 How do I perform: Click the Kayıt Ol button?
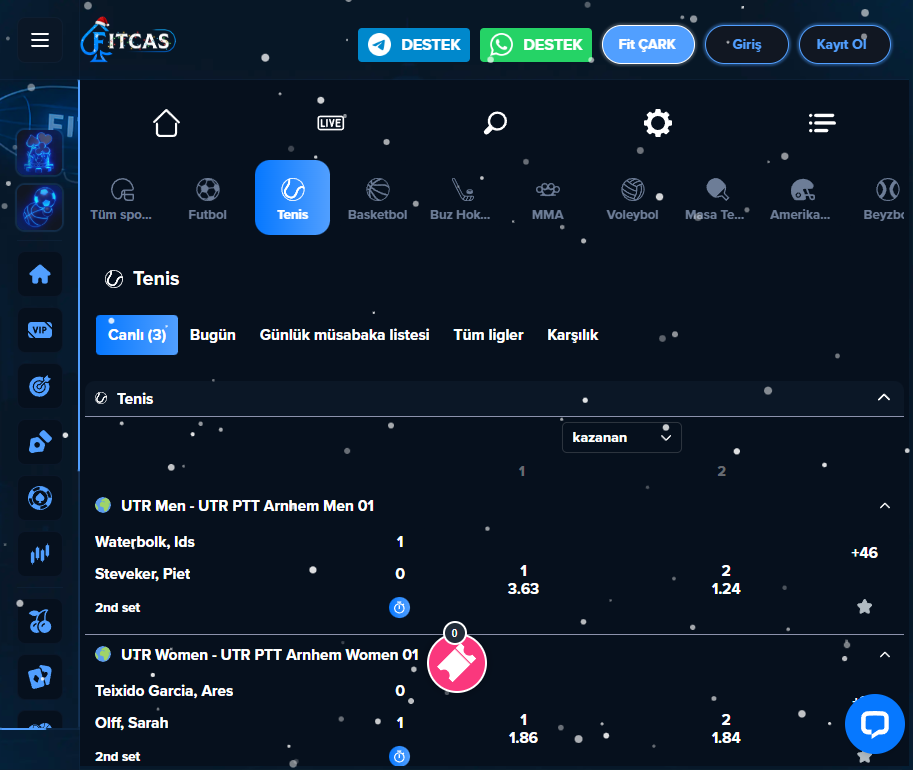pyautogui.click(x=844, y=45)
